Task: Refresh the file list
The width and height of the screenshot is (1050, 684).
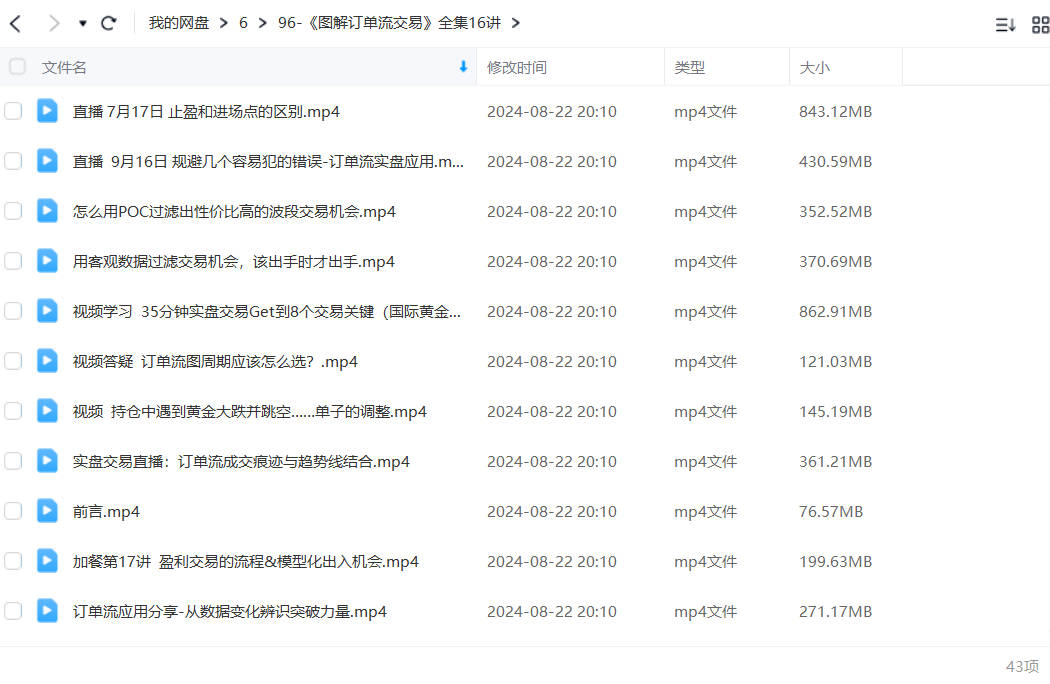Action: (108, 23)
